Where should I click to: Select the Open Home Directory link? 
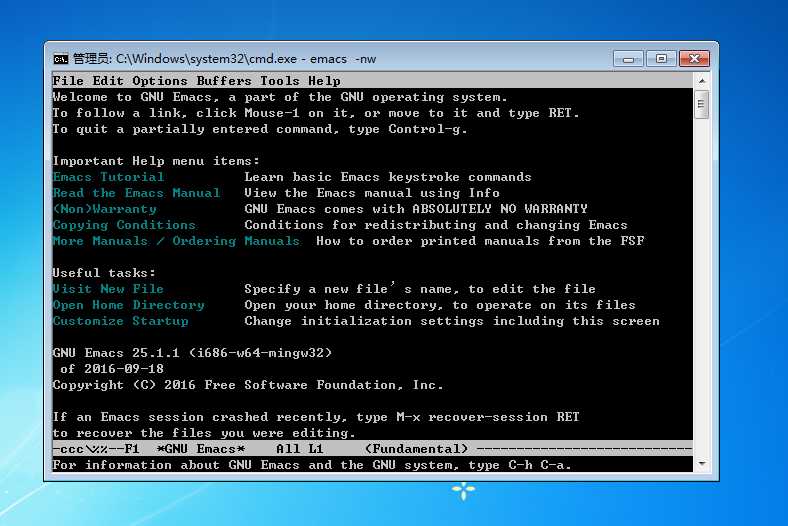tap(128, 305)
